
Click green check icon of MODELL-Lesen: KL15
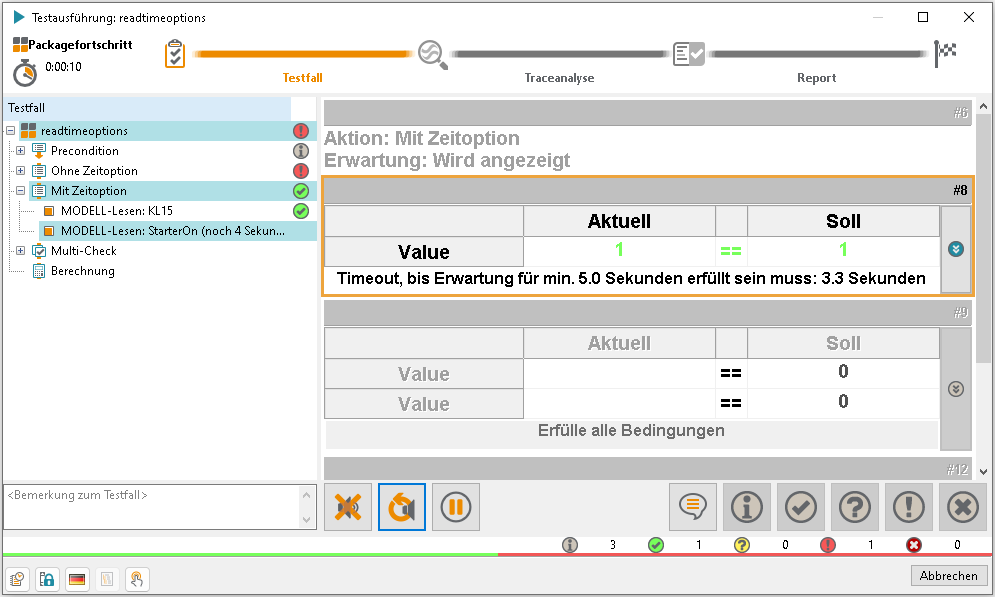[301, 211]
